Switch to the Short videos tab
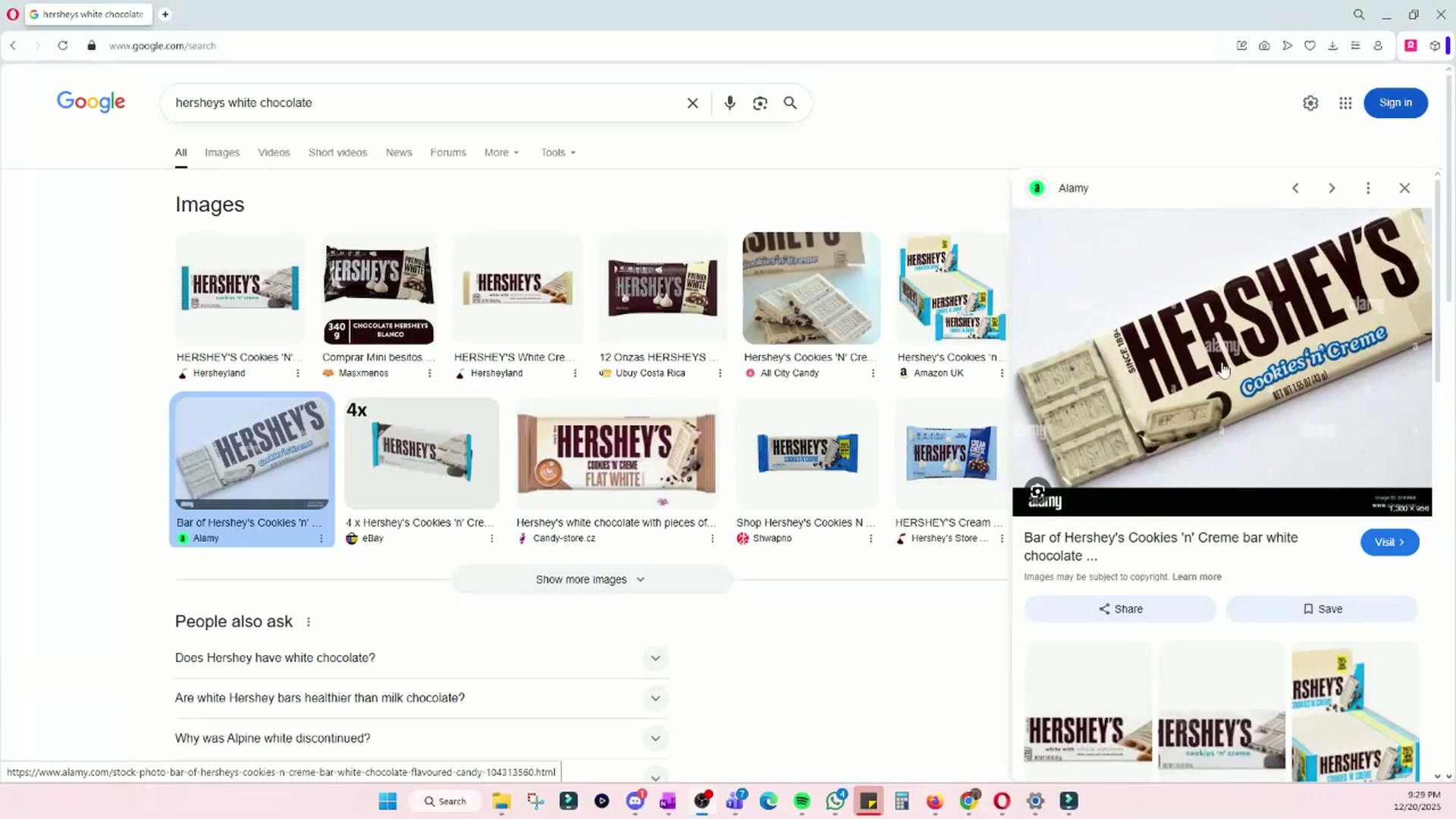This screenshot has width=1456, height=819. [337, 152]
